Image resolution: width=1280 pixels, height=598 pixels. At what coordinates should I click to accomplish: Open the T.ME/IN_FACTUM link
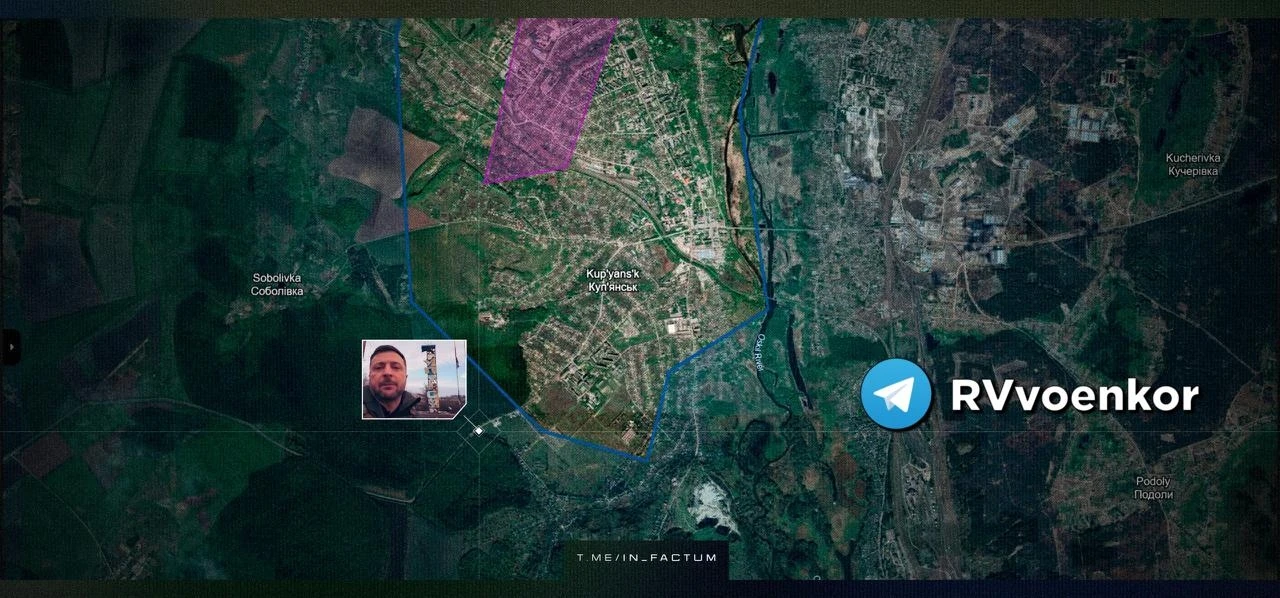pyautogui.click(x=646, y=557)
